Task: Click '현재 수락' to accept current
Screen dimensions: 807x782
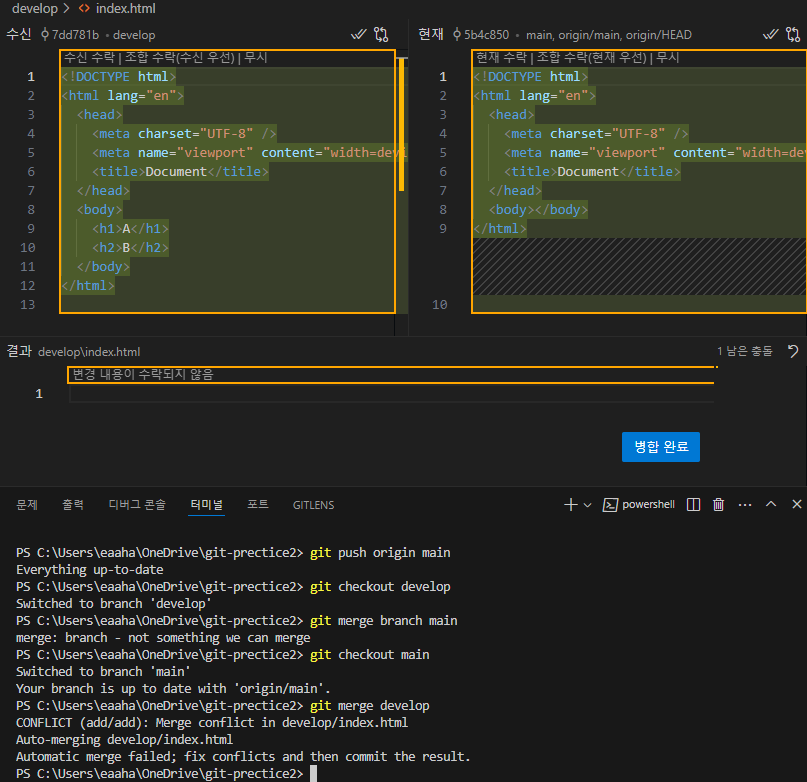Action: (501, 57)
